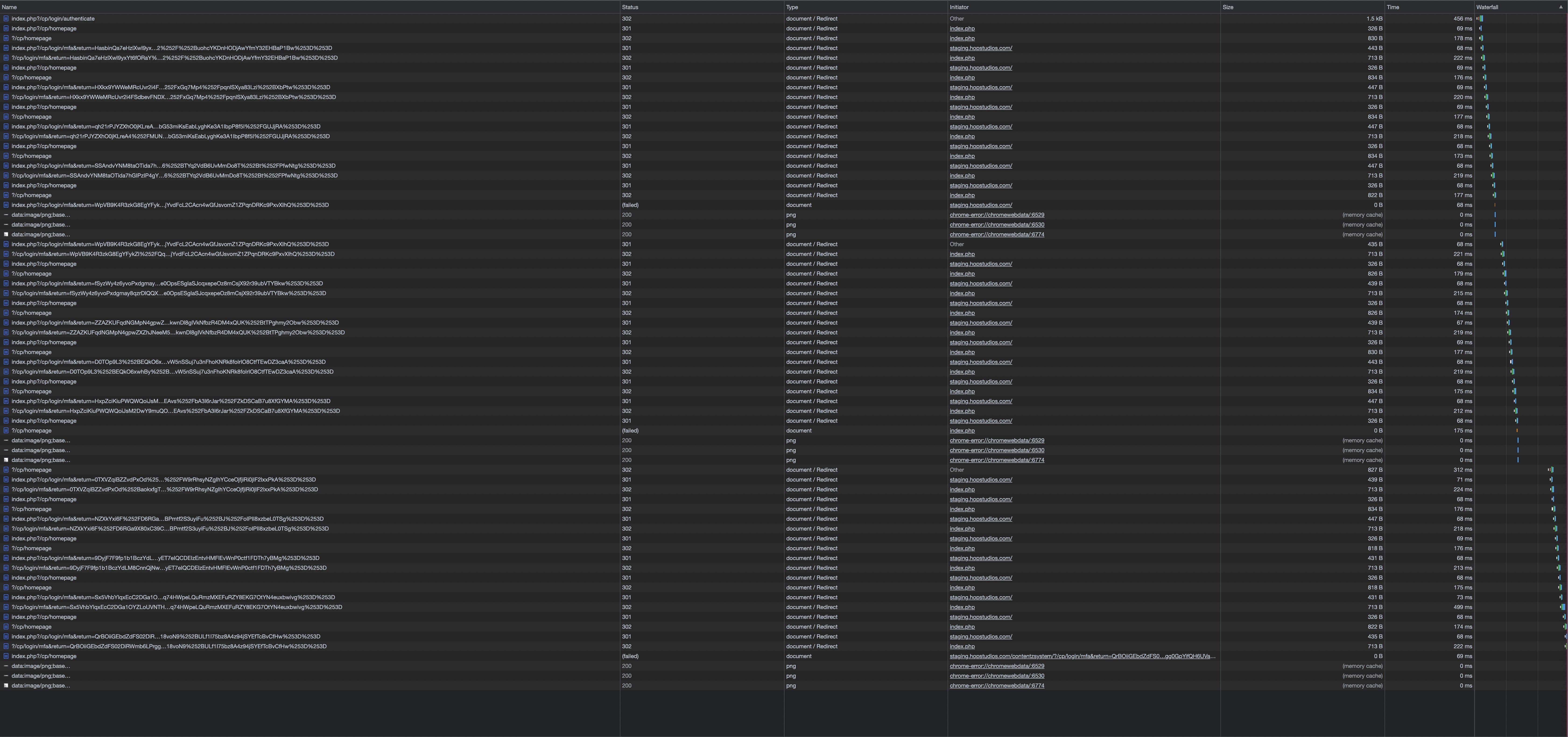Select index.php mfa request with return=qh21rPJYZXh
The width and height of the screenshot is (1568, 737).
(x=165, y=127)
